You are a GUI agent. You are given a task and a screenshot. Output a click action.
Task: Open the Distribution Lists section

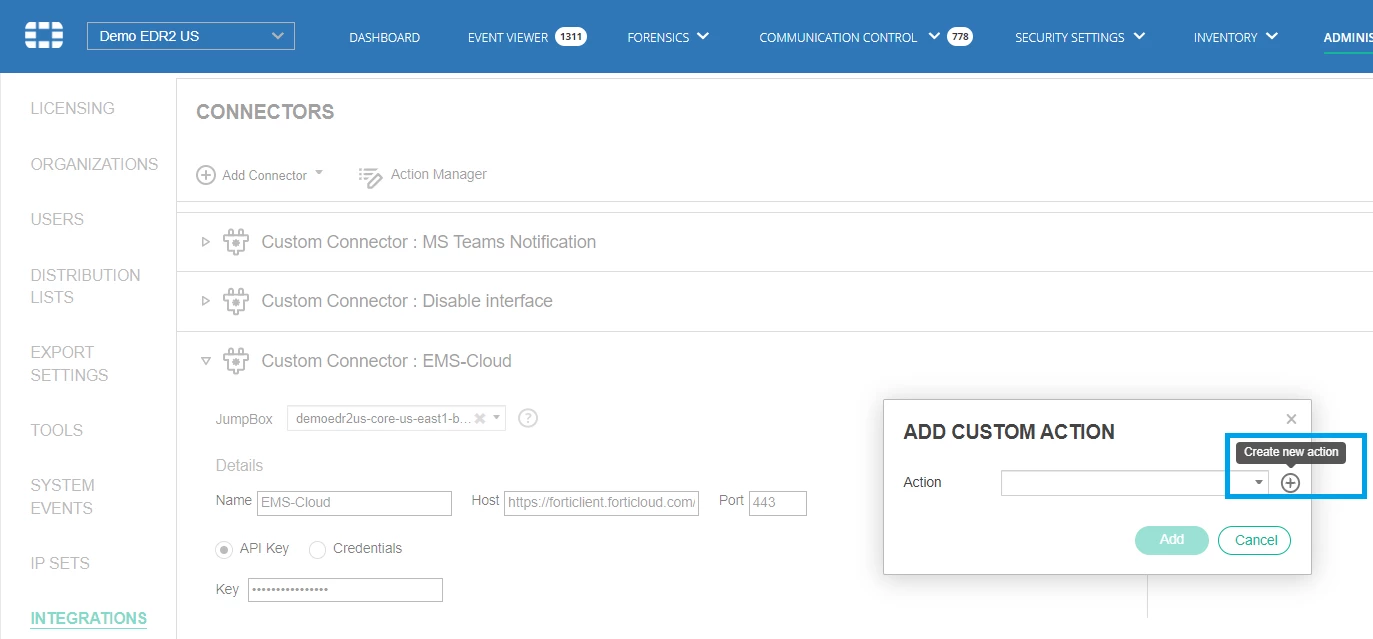point(85,286)
